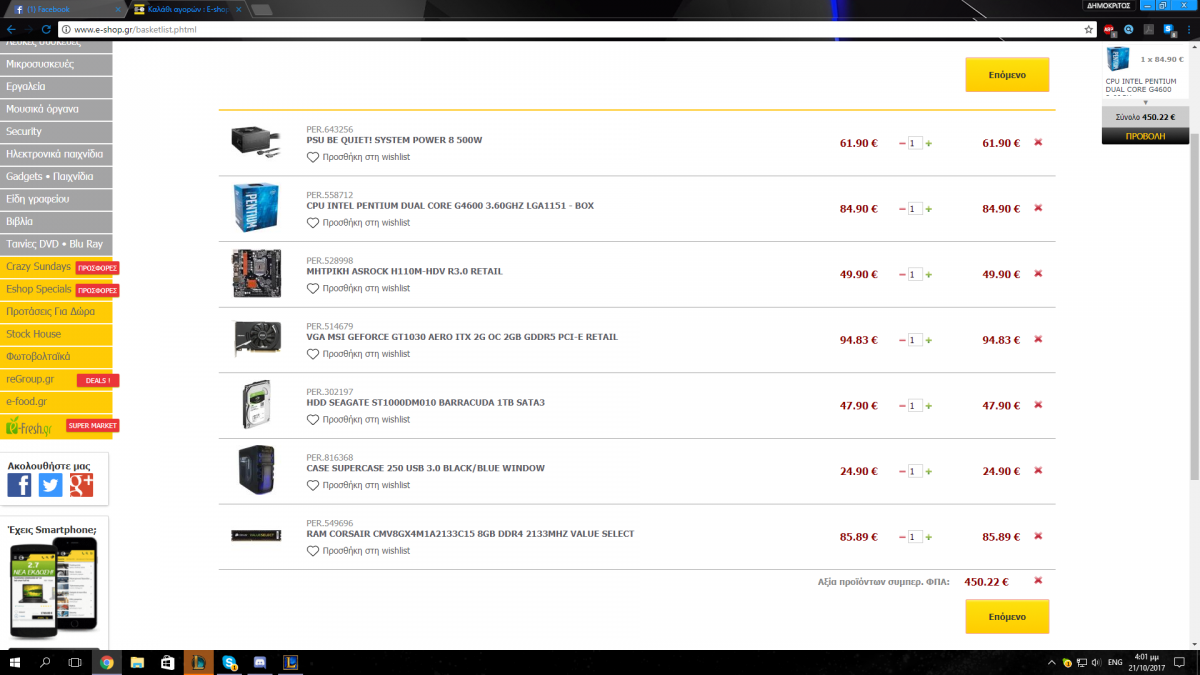
Task: Open Security sidebar category
Action: click(56, 132)
